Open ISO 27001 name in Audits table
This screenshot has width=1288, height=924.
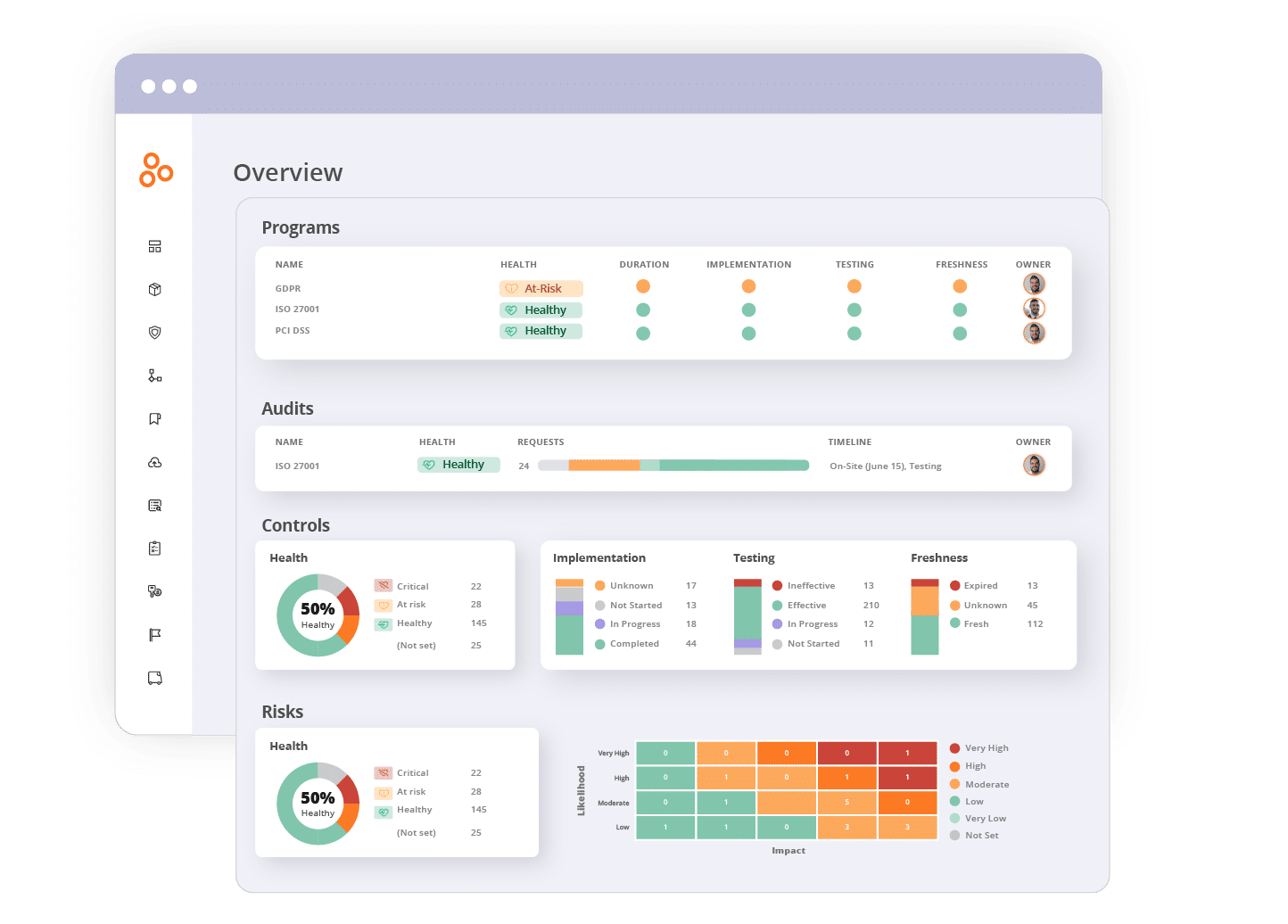297,466
